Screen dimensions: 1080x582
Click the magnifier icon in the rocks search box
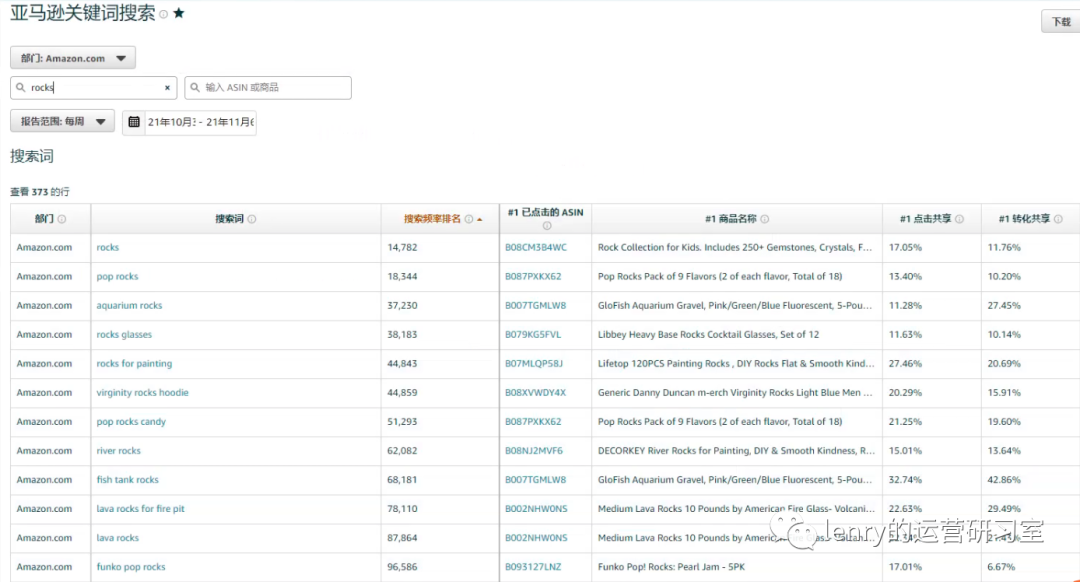click(x=21, y=87)
